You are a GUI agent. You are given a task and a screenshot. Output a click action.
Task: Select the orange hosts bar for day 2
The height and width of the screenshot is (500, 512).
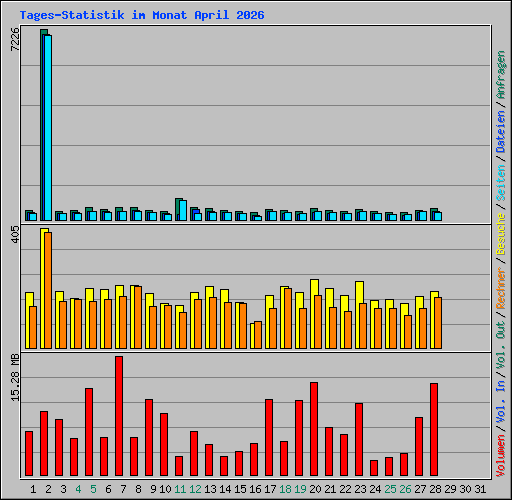coord(48,290)
